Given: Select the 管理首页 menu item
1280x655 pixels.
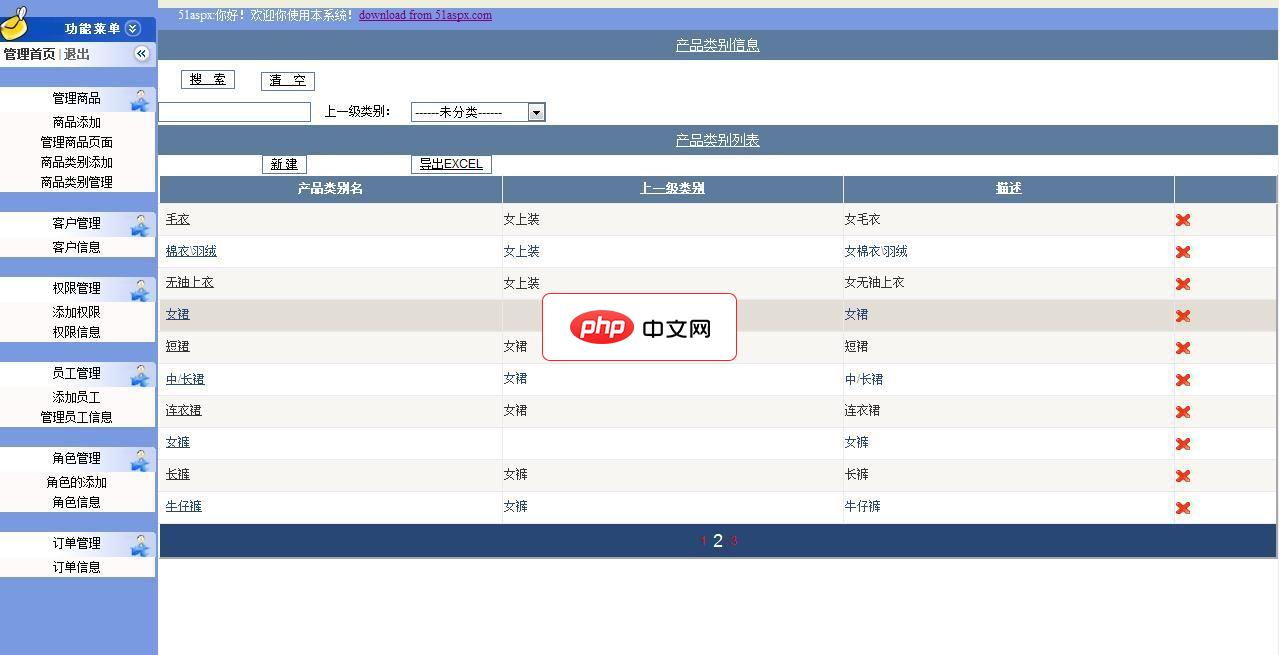Looking at the screenshot, I should click(32, 53).
